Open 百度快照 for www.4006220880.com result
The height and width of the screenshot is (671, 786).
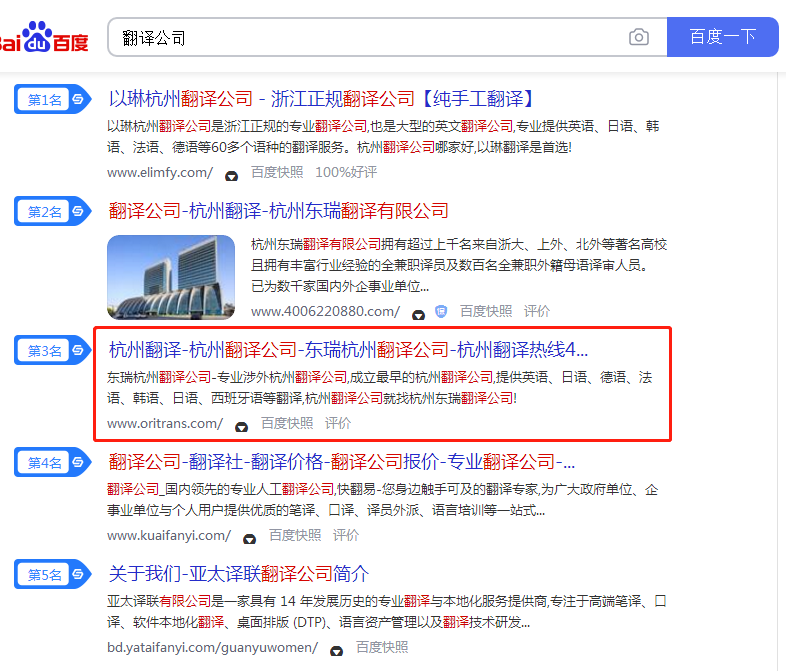coord(486,311)
